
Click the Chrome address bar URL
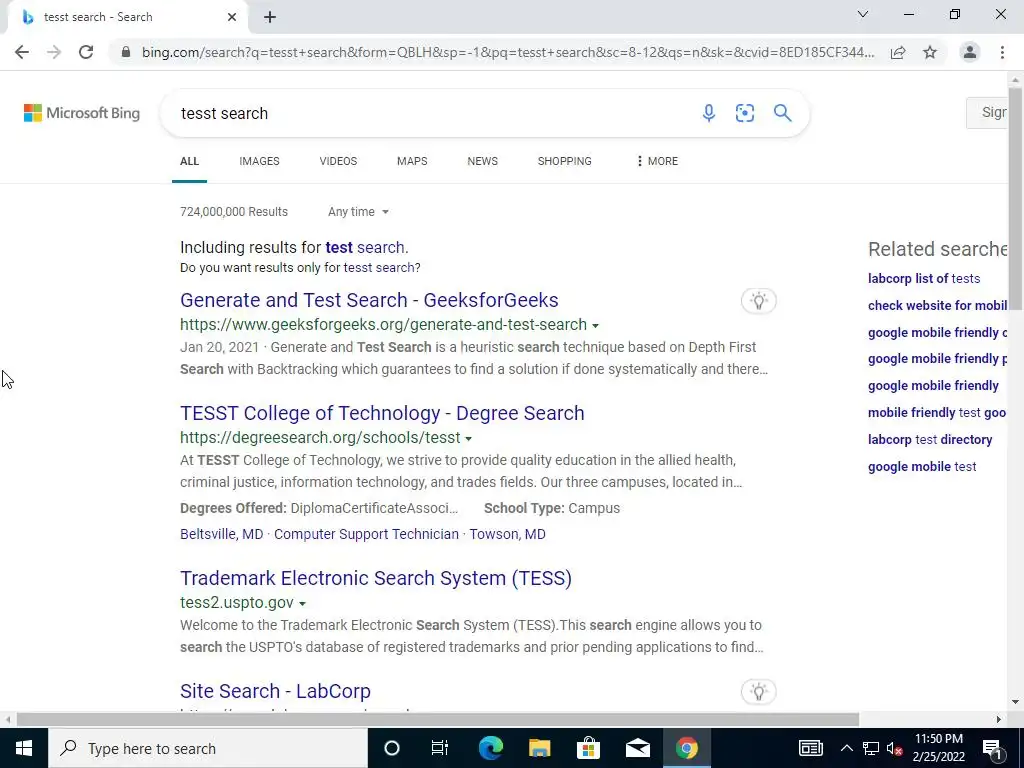point(507,52)
